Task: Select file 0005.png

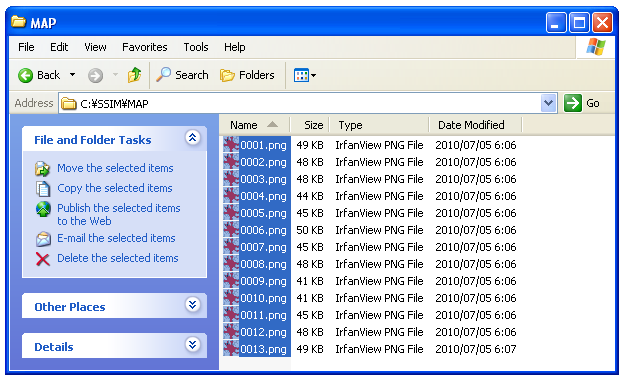Action: [x=263, y=213]
